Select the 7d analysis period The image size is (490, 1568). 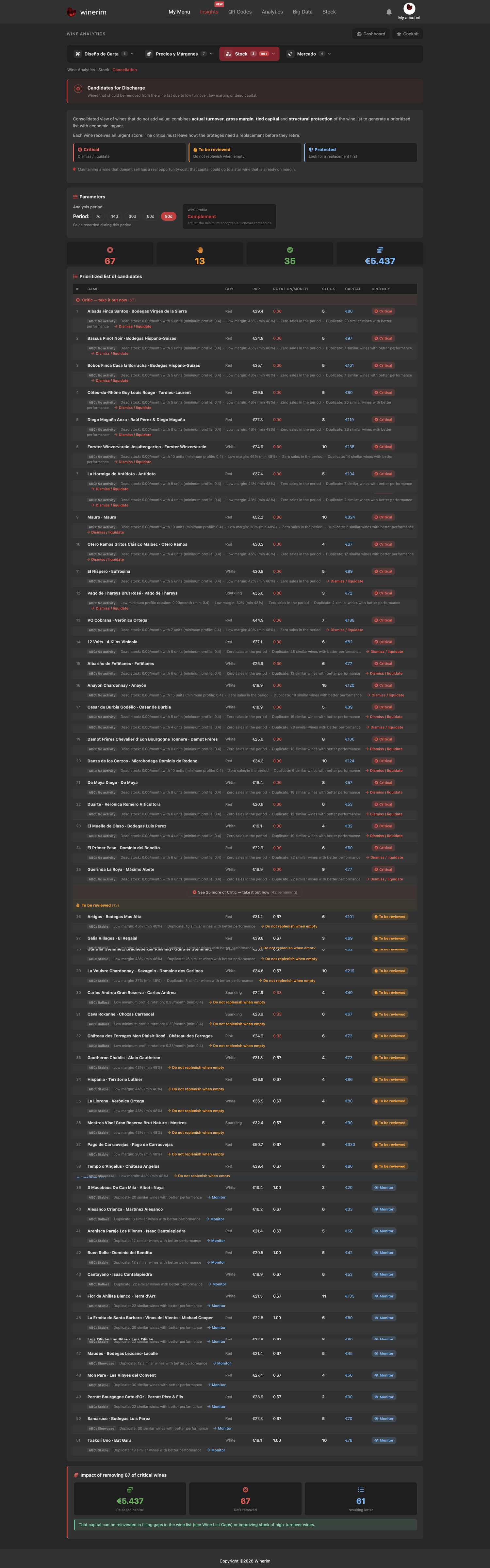pyautogui.click(x=98, y=216)
